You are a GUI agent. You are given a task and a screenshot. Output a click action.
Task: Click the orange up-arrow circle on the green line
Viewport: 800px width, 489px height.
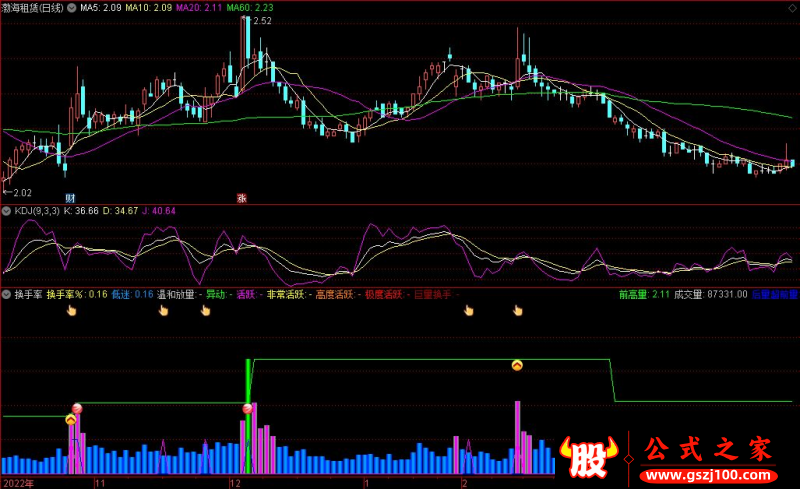tap(517, 366)
